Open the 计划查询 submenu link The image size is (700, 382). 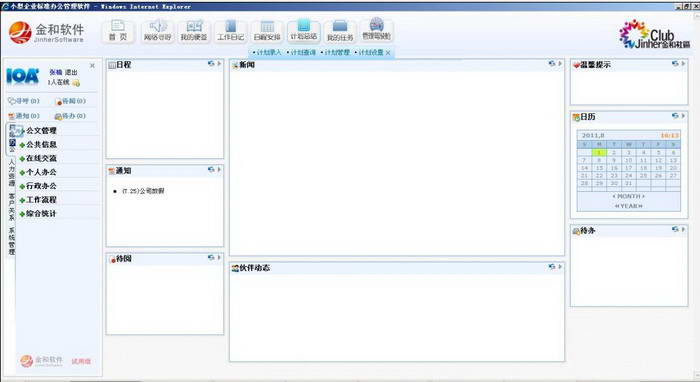tap(303, 52)
